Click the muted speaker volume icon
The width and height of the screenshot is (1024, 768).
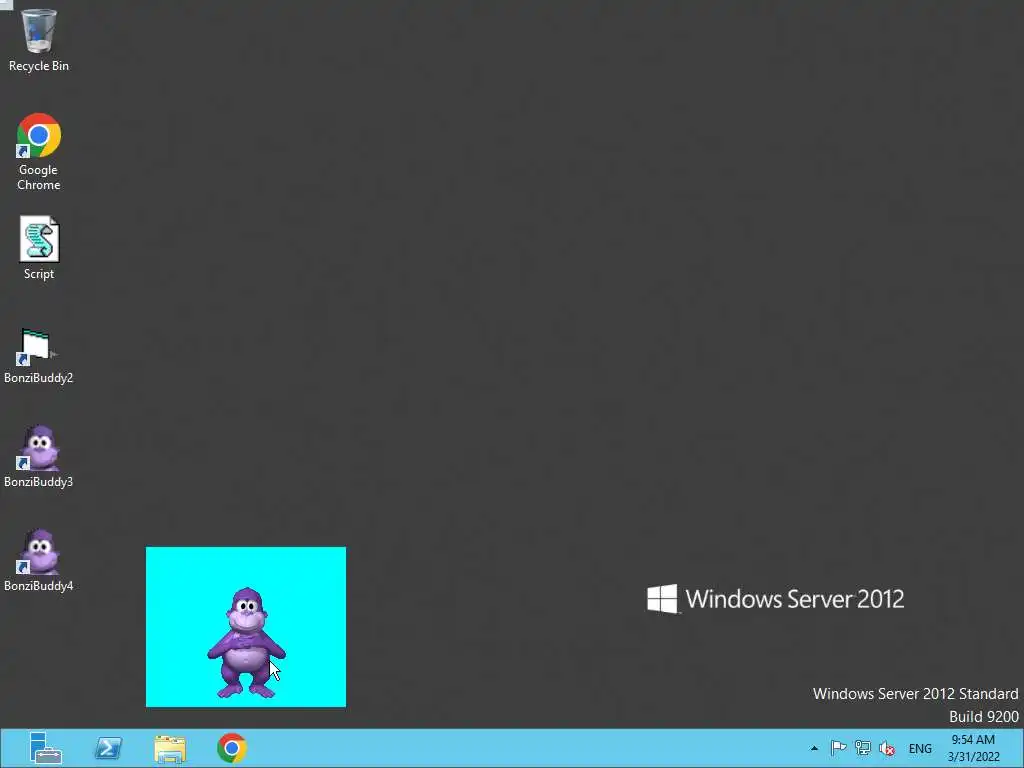[887, 748]
